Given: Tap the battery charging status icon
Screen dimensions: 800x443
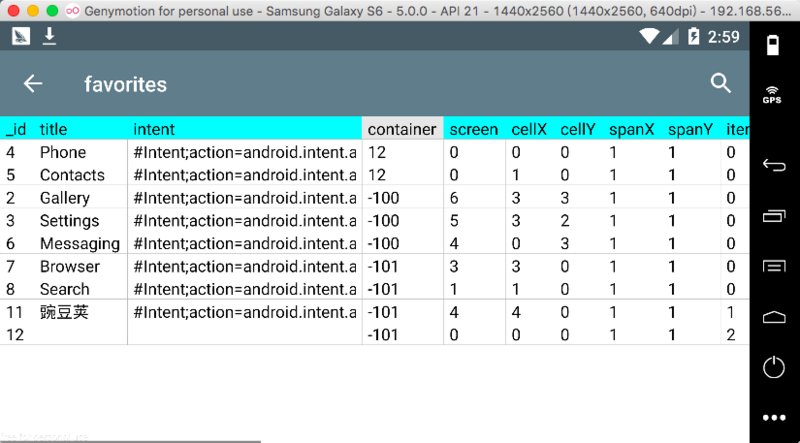Looking at the screenshot, I should point(693,36).
